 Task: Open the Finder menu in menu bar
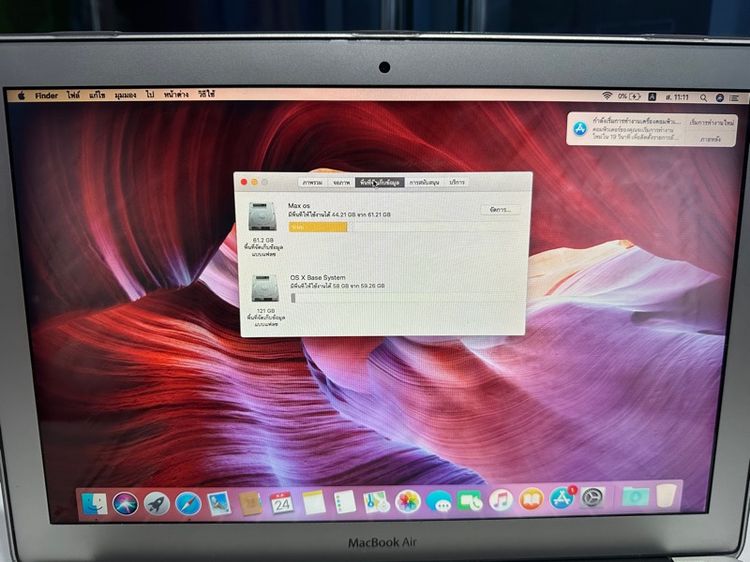click(46, 96)
